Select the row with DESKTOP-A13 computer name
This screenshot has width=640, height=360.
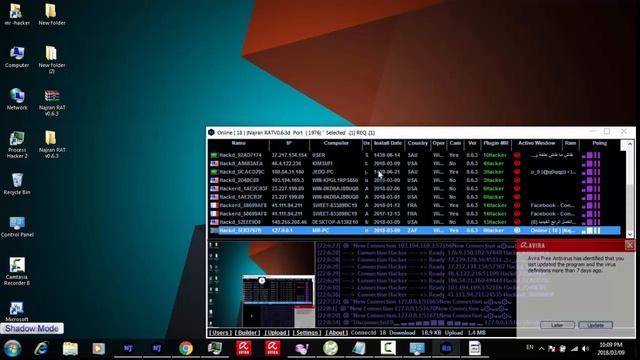click(x=414, y=222)
